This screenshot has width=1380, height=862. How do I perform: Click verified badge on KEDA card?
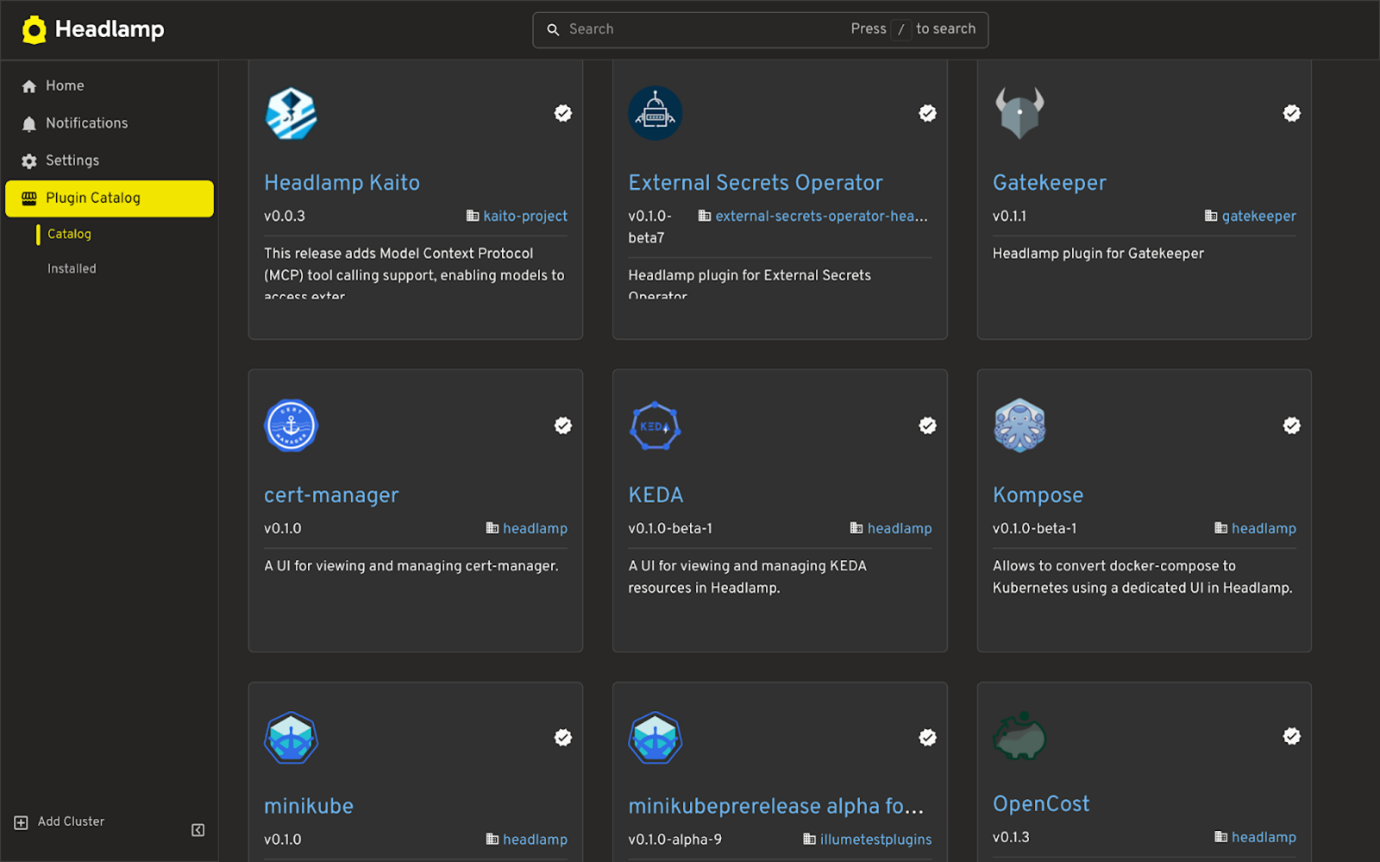928,426
